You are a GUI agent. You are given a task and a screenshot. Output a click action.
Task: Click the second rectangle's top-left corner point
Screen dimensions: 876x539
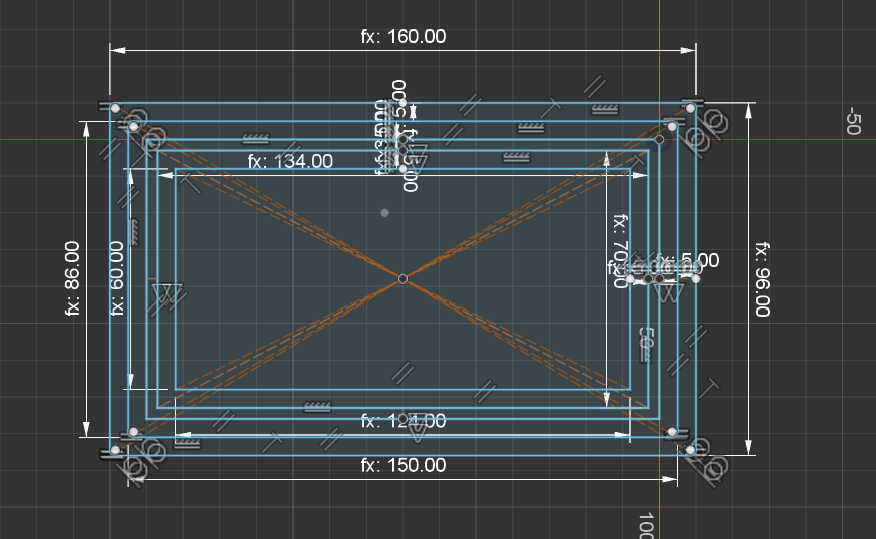click(133, 126)
